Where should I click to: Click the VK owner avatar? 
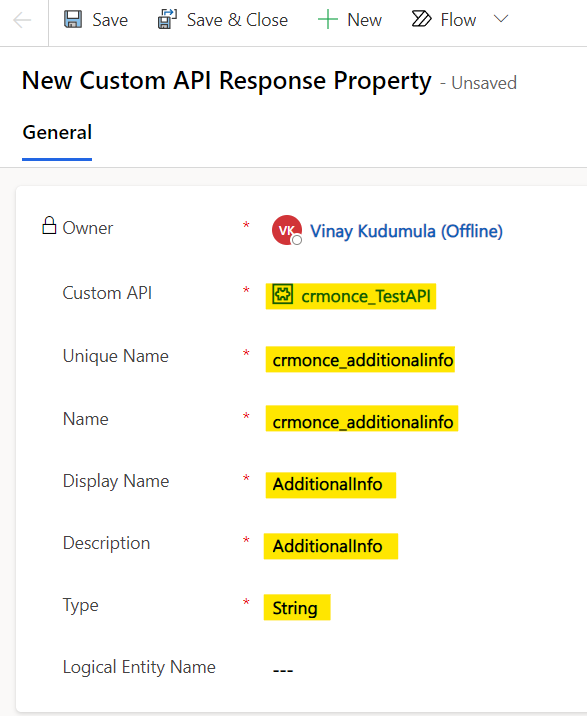click(x=287, y=230)
